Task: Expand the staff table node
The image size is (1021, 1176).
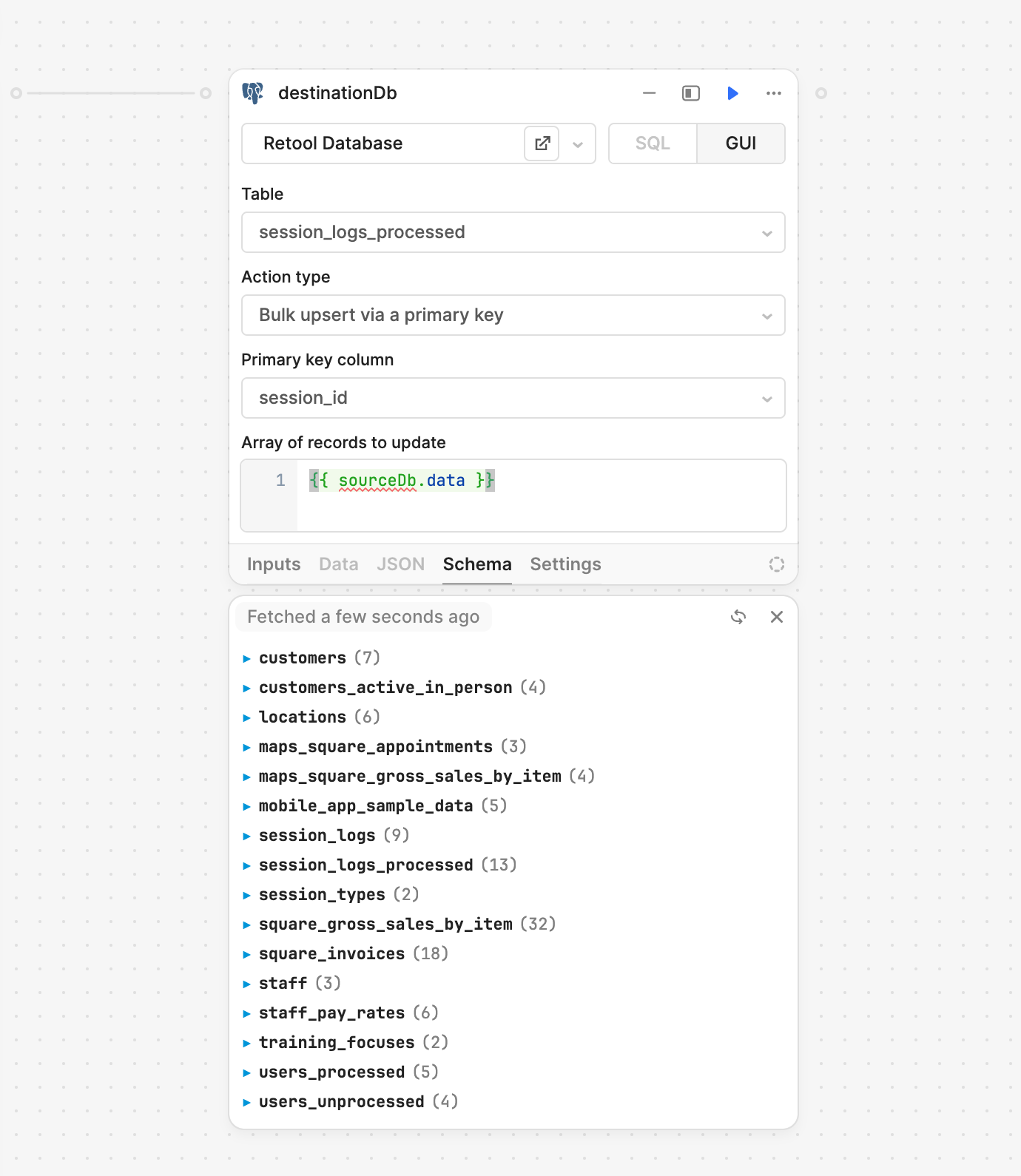Action: click(246, 984)
